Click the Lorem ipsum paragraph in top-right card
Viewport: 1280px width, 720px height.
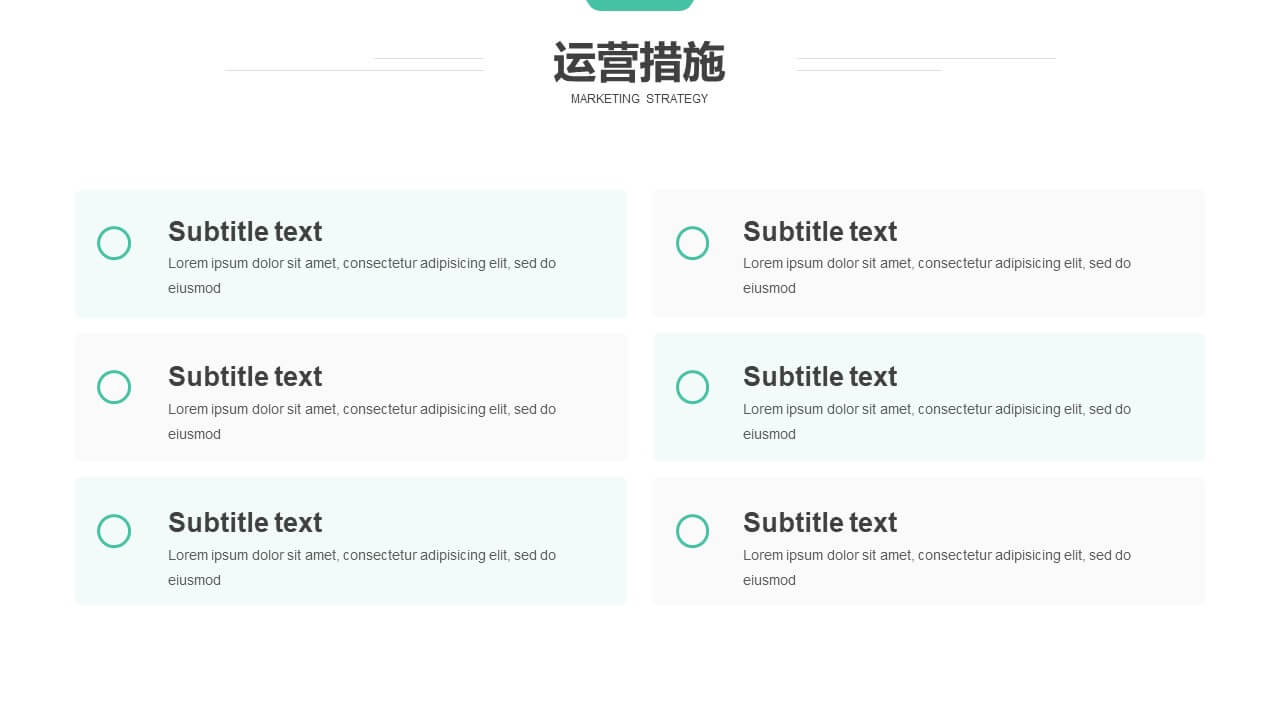coord(937,276)
